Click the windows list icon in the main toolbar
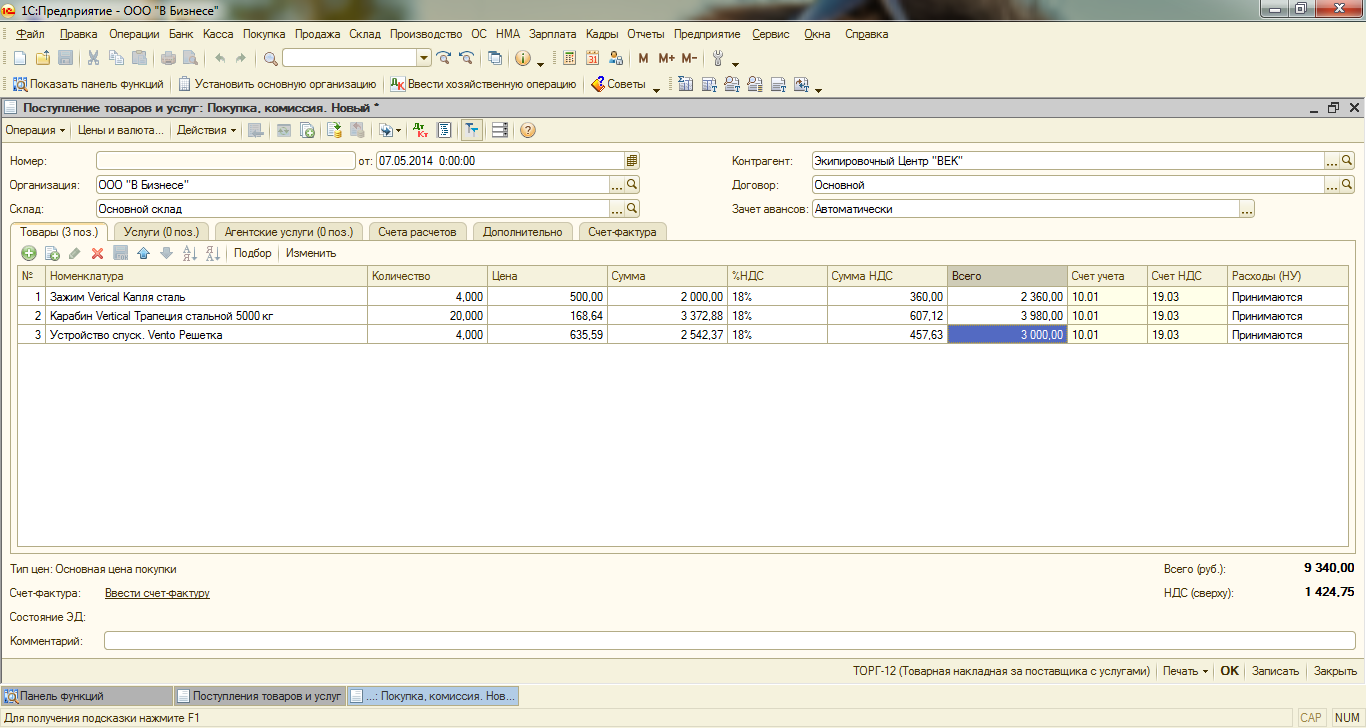The height and width of the screenshot is (728, 1366). pos(494,58)
